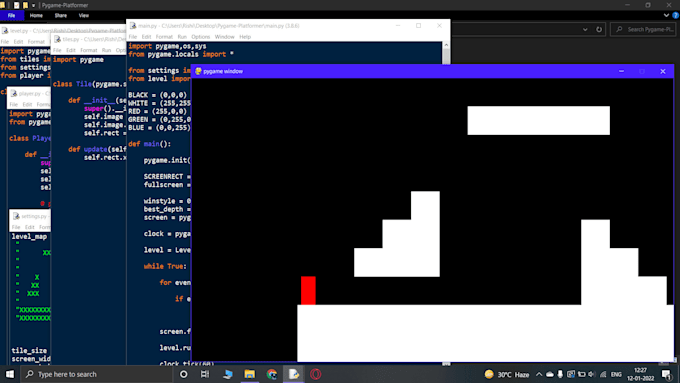This screenshot has height=383, width=680.
Task: Open File Explorer from the taskbar
Action: 250,374
